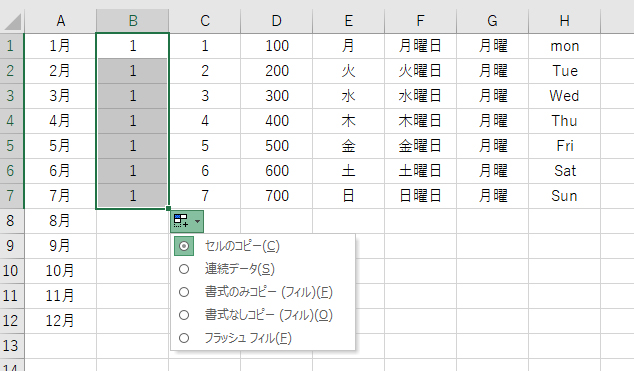Select row 8 header

tap(12, 221)
